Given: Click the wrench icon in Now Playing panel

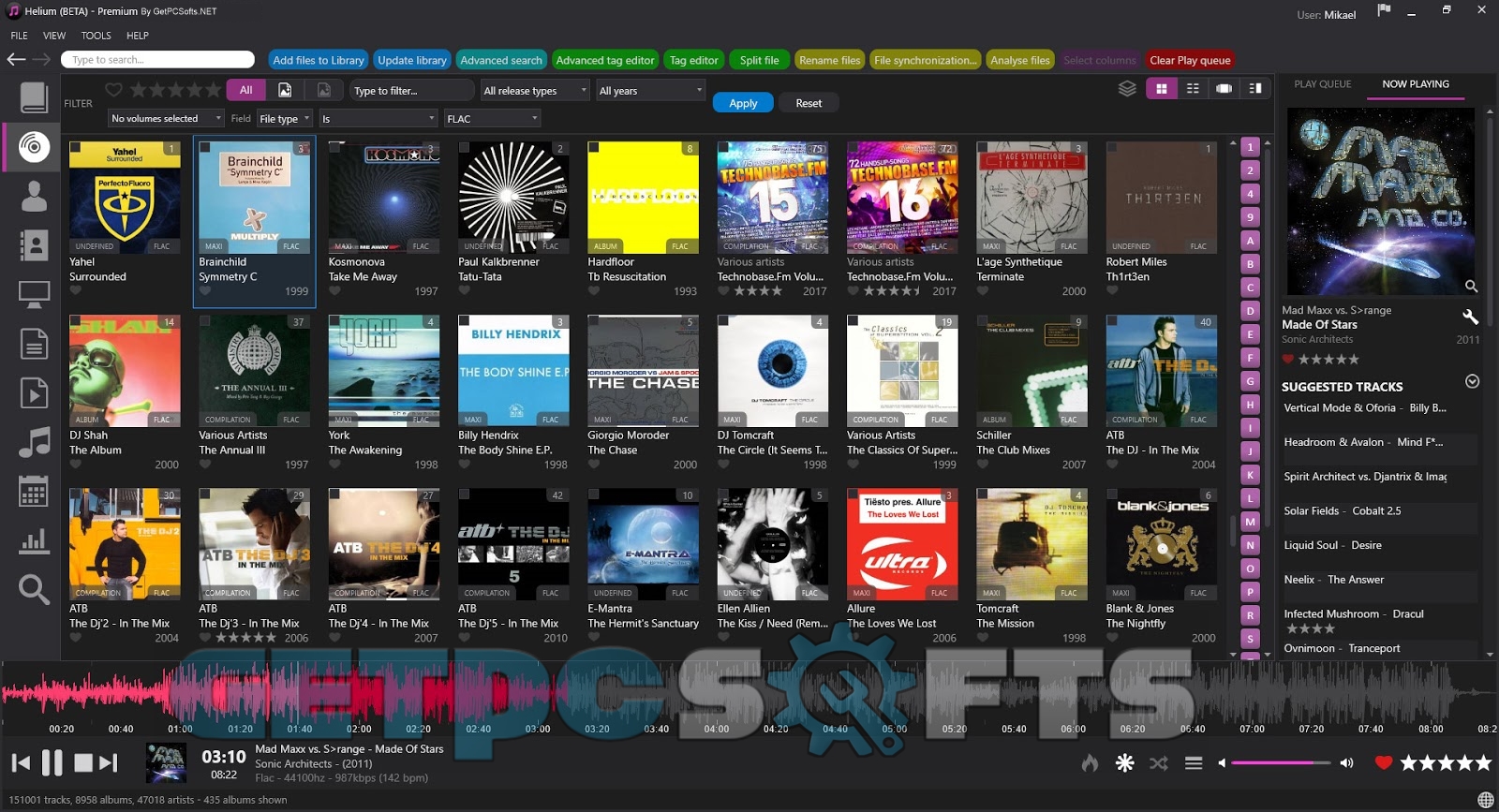Looking at the screenshot, I should (1470, 317).
